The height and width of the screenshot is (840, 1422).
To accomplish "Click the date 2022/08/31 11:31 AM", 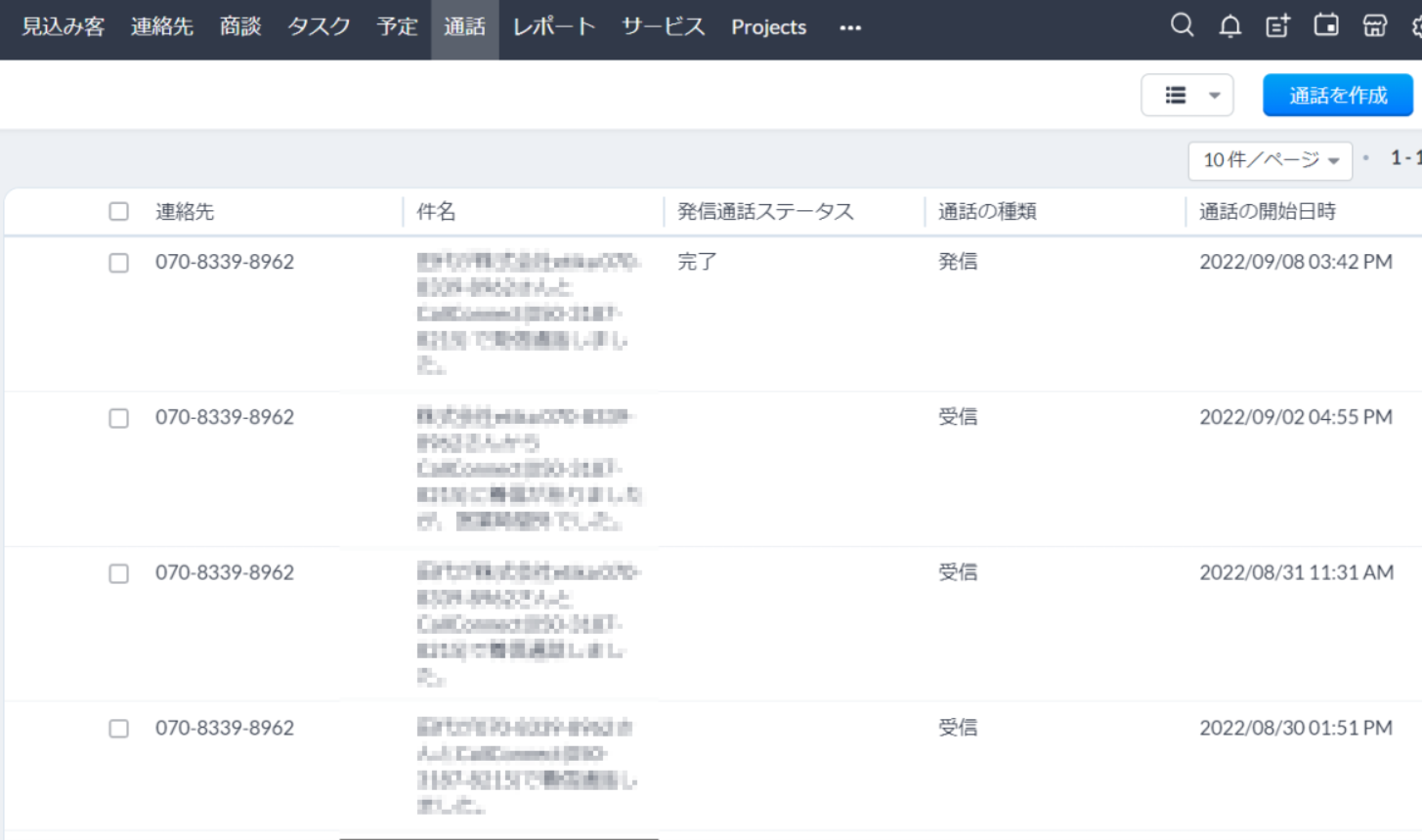I will (x=1296, y=572).
